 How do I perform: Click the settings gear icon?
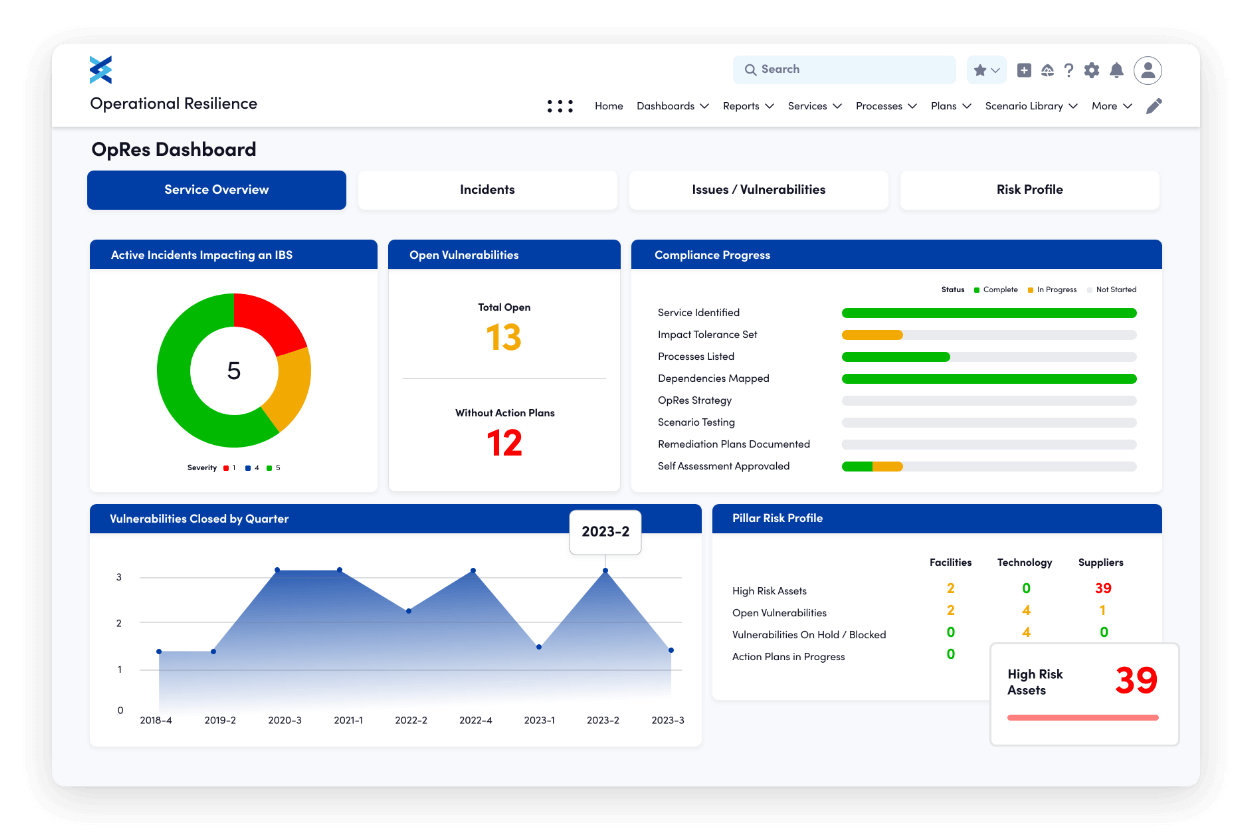pos(1092,70)
